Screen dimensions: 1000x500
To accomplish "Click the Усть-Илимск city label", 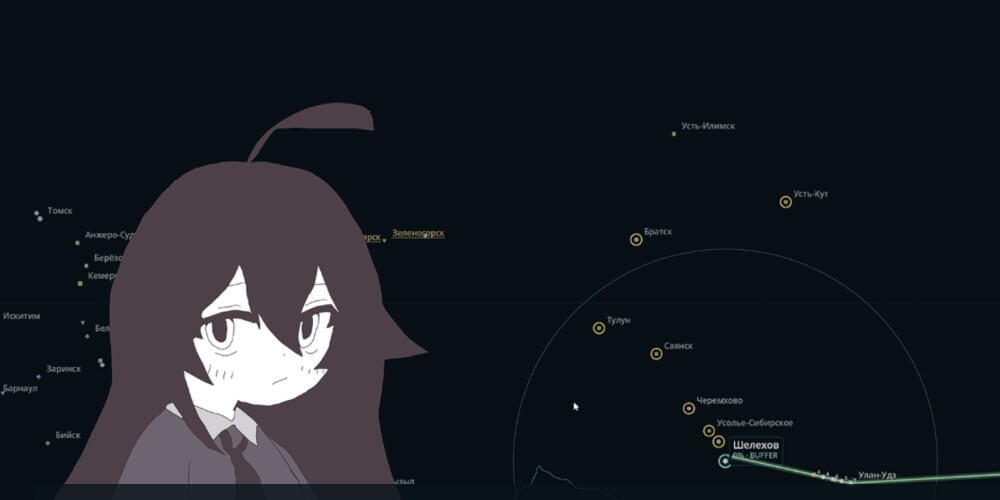I will (708, 126).
